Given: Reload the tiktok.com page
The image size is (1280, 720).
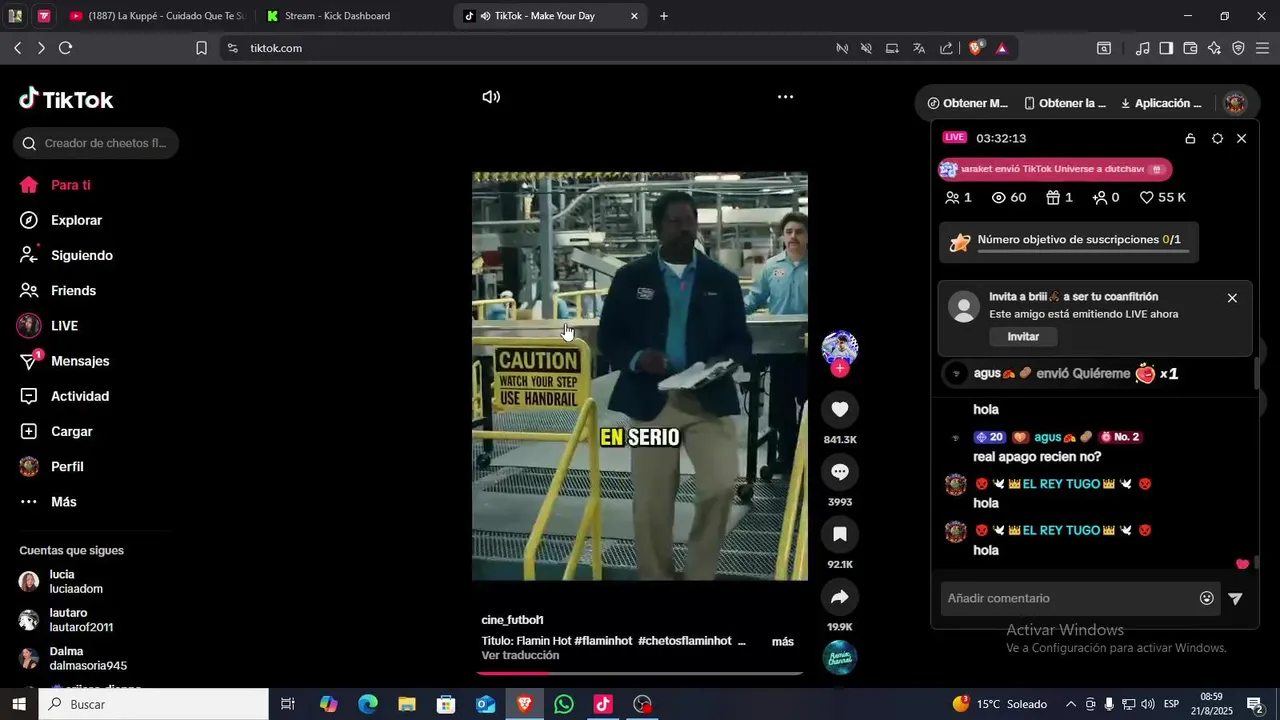Looking at the screenshot, I should tap(66, 48).
